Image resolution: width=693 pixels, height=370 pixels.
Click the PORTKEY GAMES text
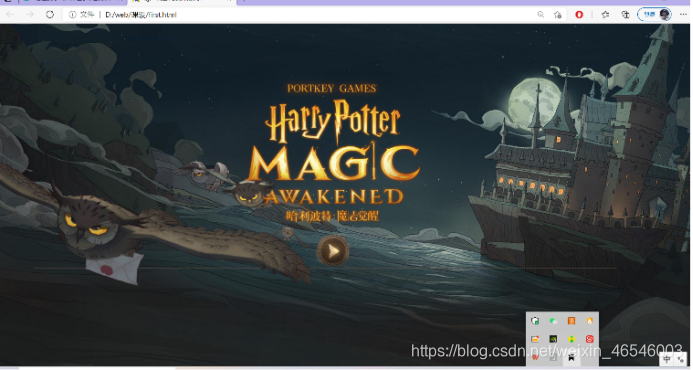click(331, 88)
